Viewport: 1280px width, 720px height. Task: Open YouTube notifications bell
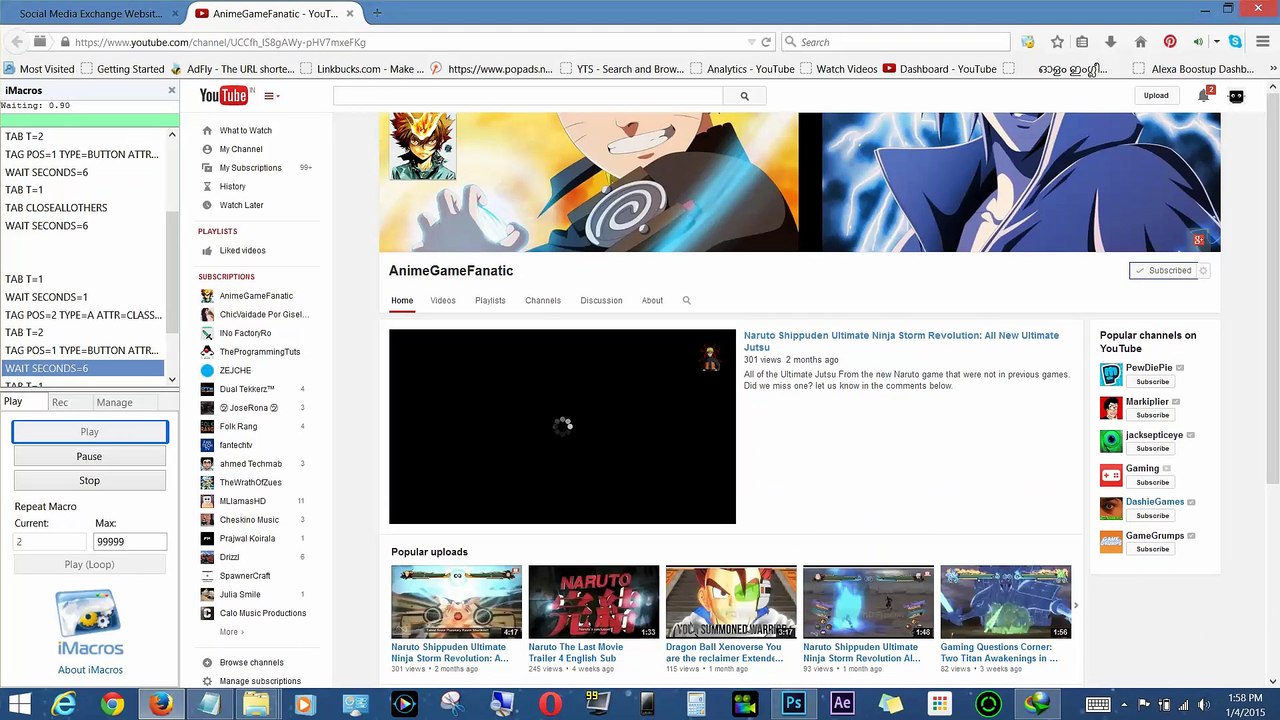pos(1204,95)
